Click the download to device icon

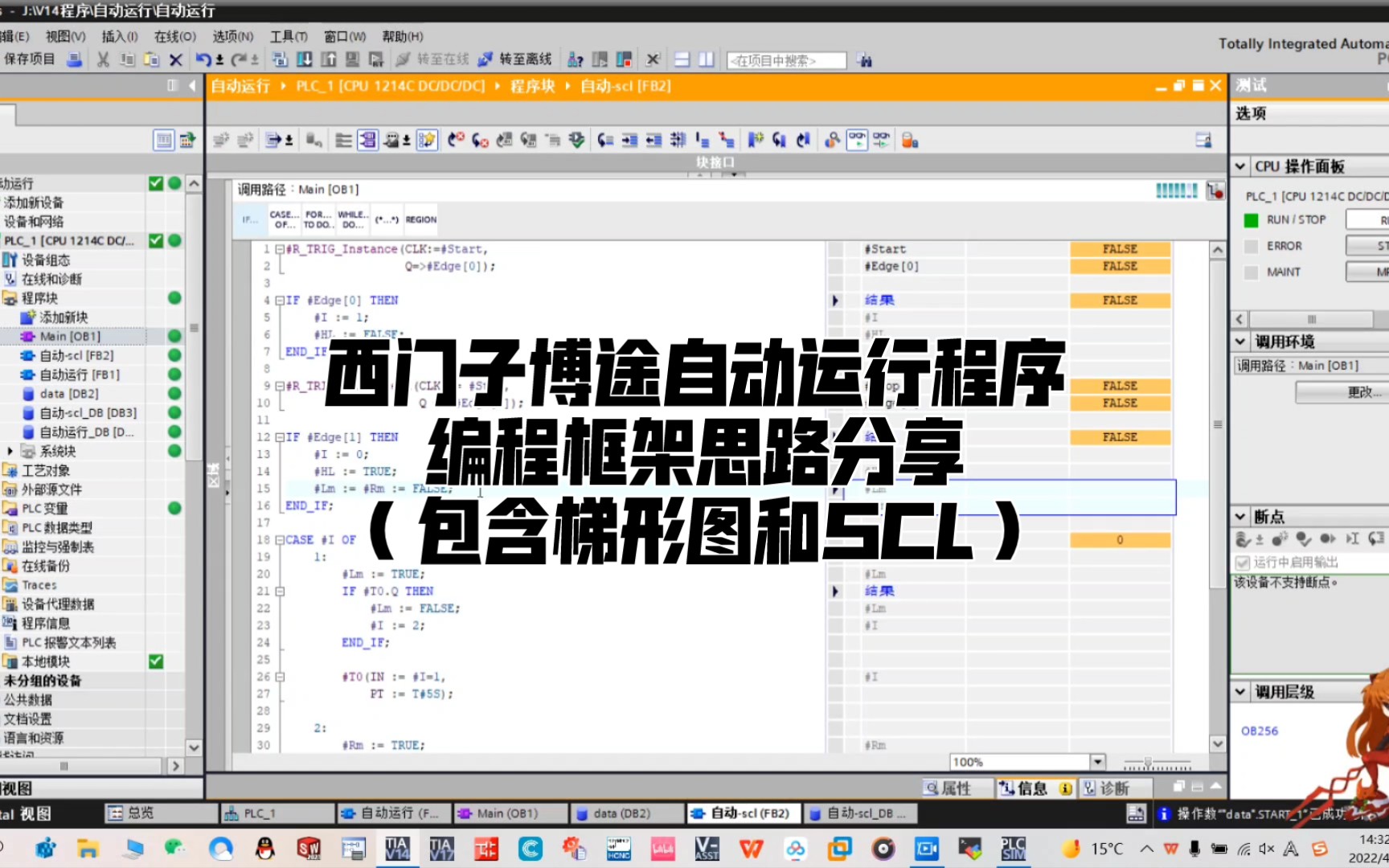[x=305, y=59]
